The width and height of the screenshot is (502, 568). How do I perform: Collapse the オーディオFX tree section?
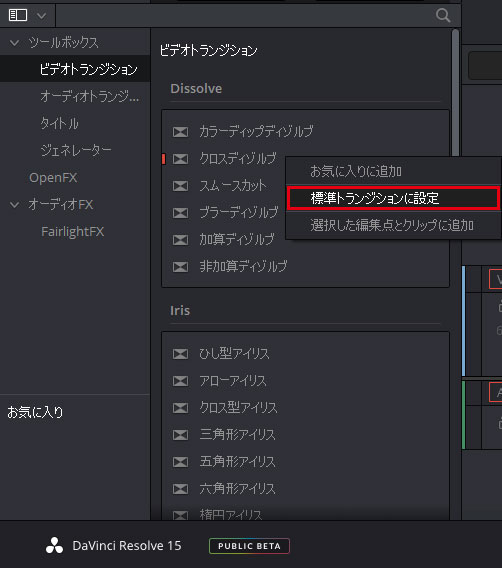click(14, 205)
